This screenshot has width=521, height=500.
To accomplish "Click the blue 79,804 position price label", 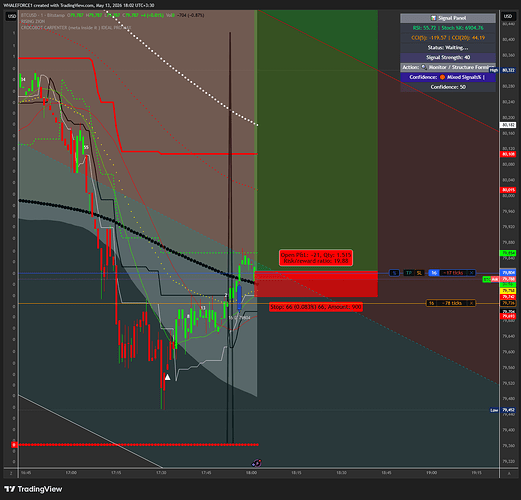I will pos(508,273).
